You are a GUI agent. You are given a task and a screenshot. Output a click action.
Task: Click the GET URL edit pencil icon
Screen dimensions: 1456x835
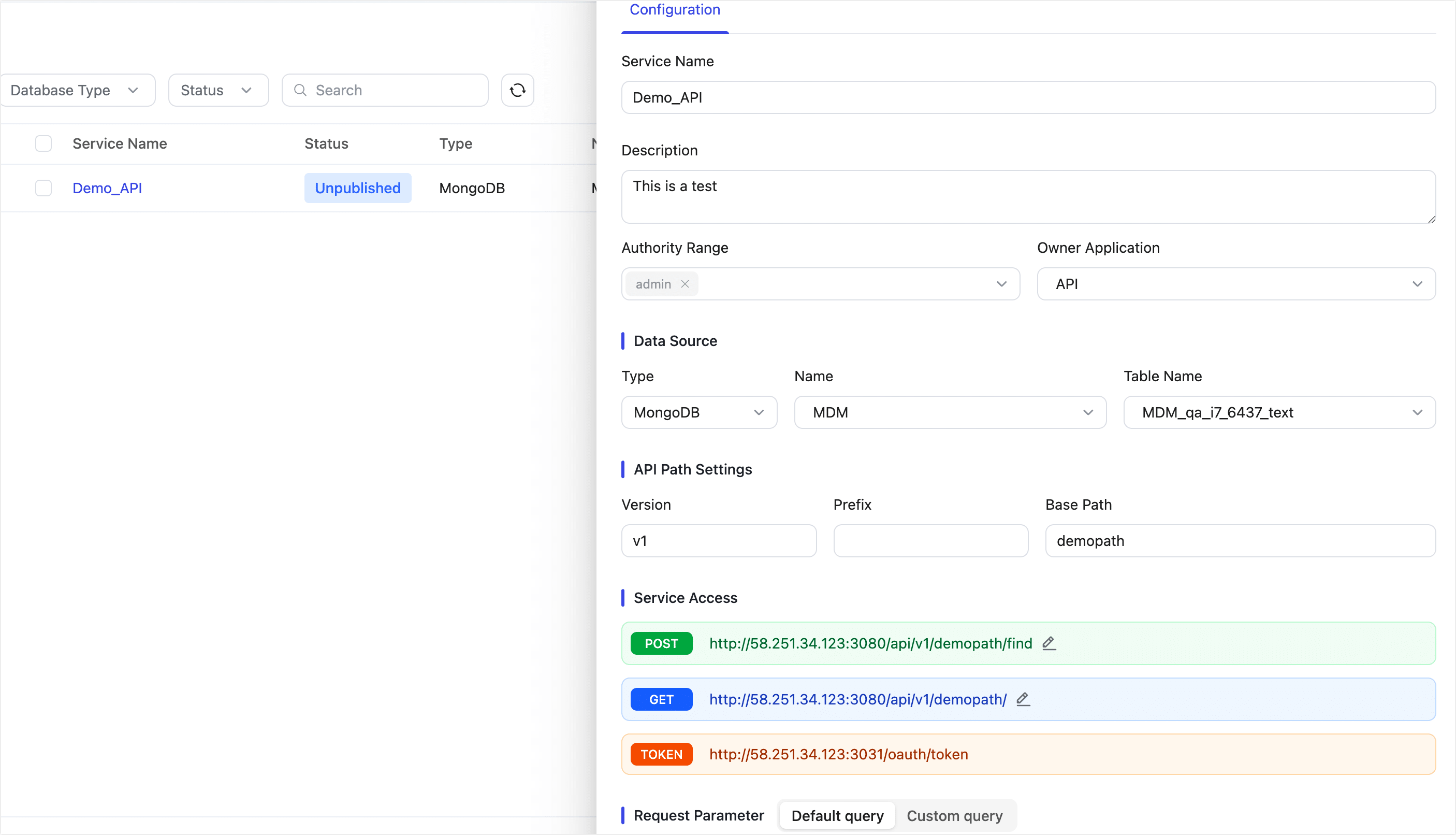[x=1023, y=699]
